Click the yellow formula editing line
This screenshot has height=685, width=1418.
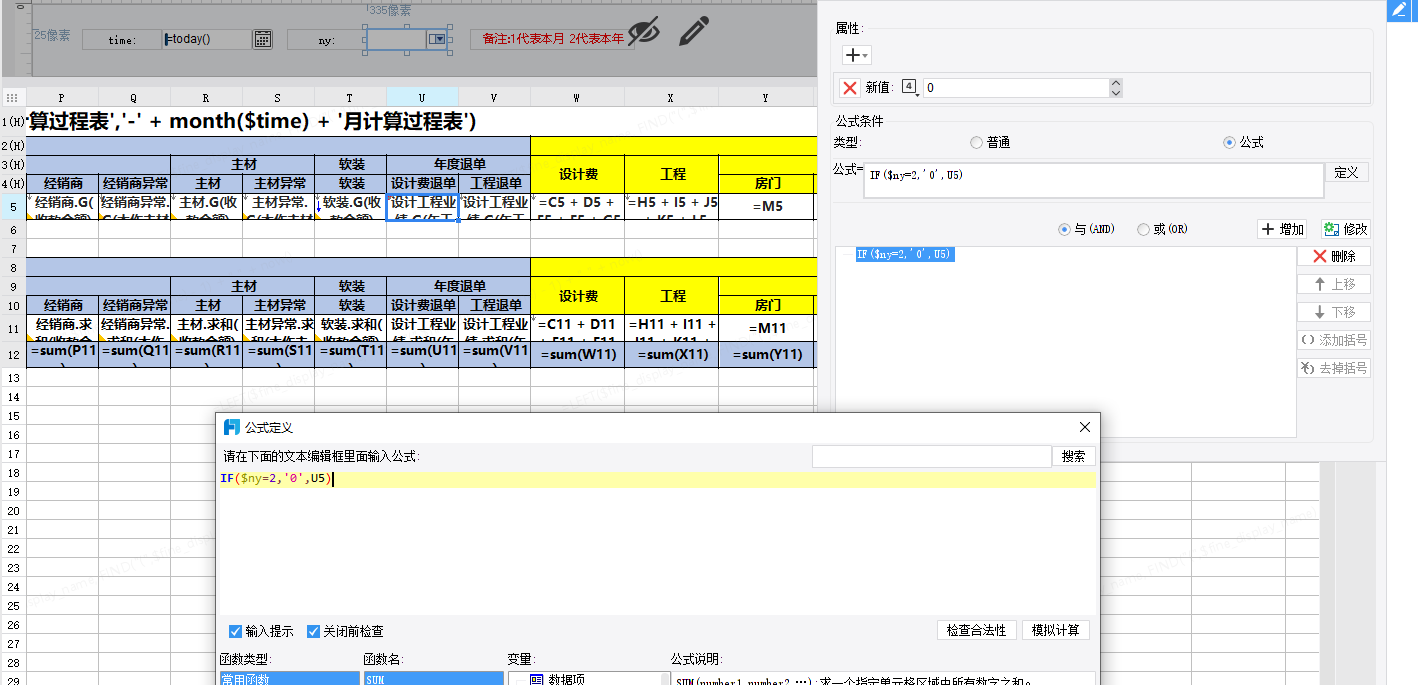(x=657, y=479)
